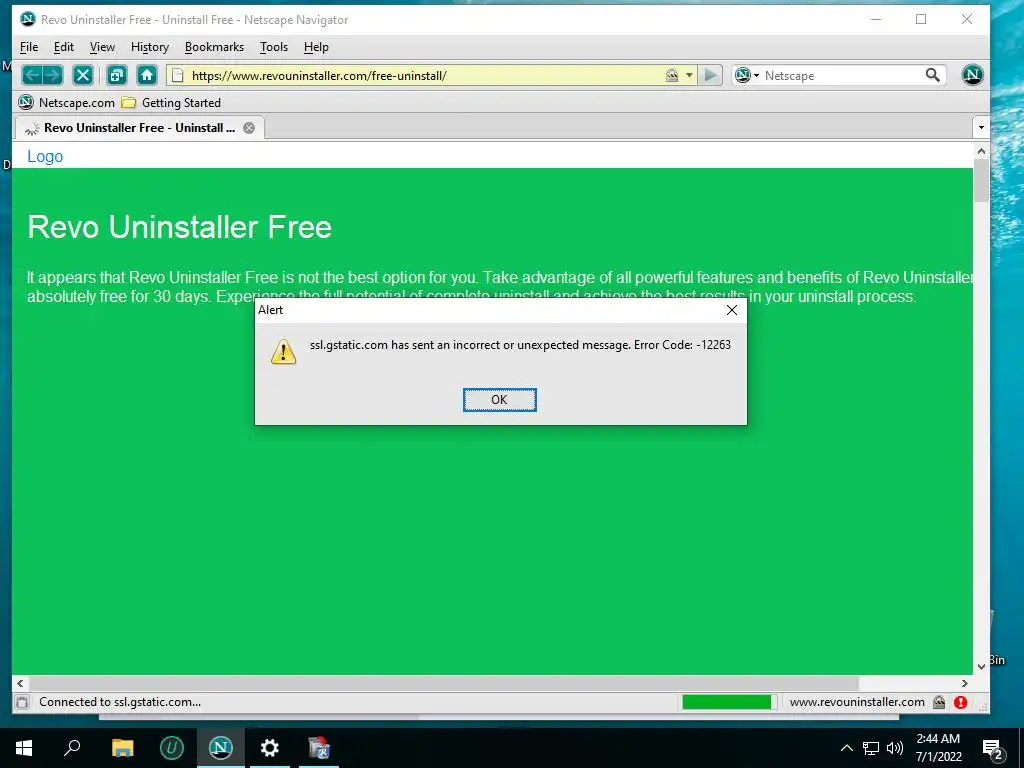Open a new tab via toolbar icon

(117, 75)
